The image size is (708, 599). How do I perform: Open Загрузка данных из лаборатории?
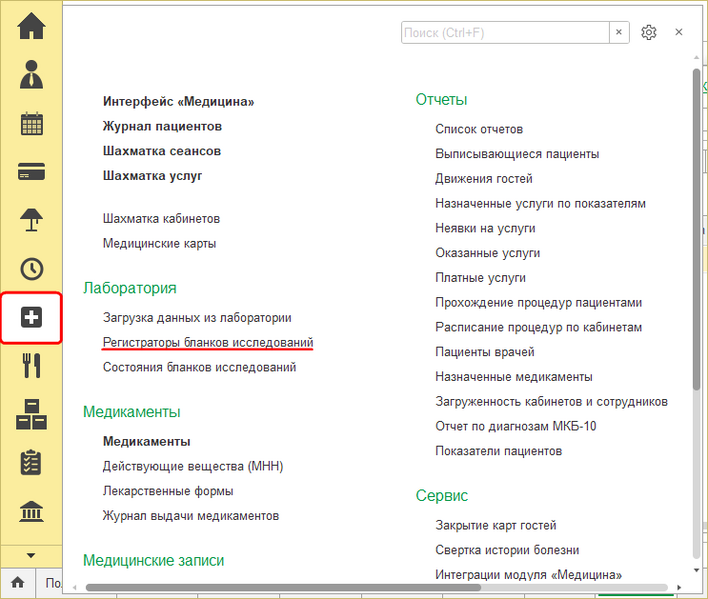197,318
